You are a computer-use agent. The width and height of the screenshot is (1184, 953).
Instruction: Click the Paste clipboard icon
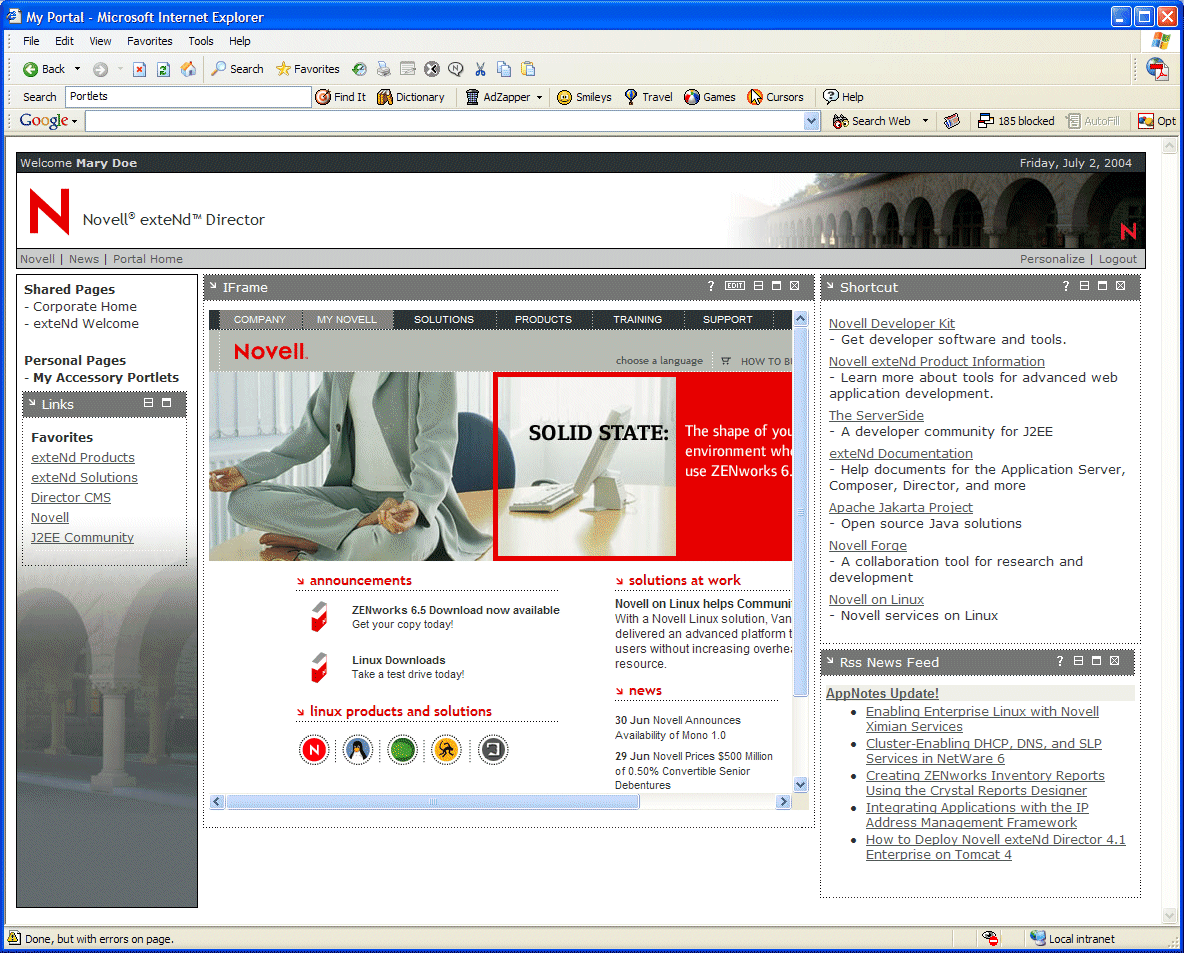click(528, 69)
